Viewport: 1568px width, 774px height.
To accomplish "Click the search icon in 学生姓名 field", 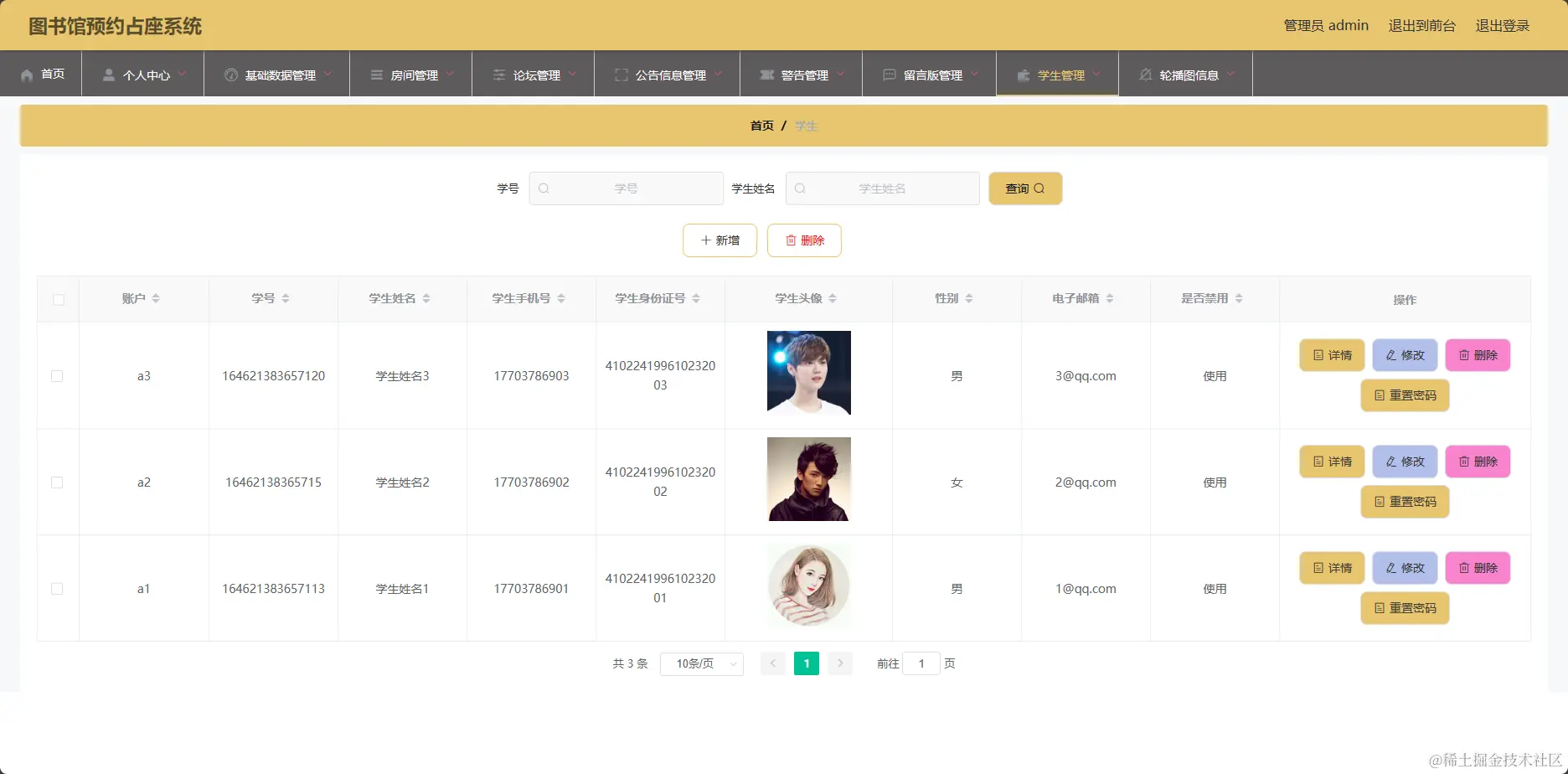I will click(x=800, y=188).
